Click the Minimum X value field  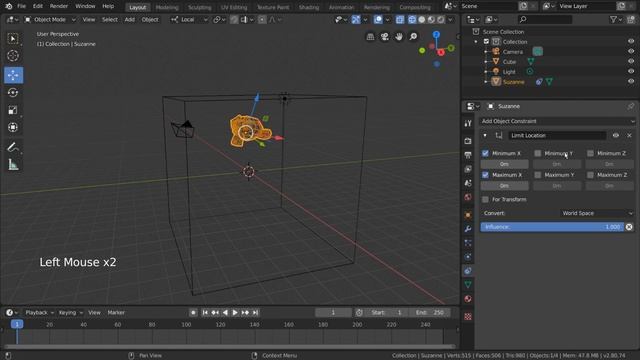tap(504, 164)
